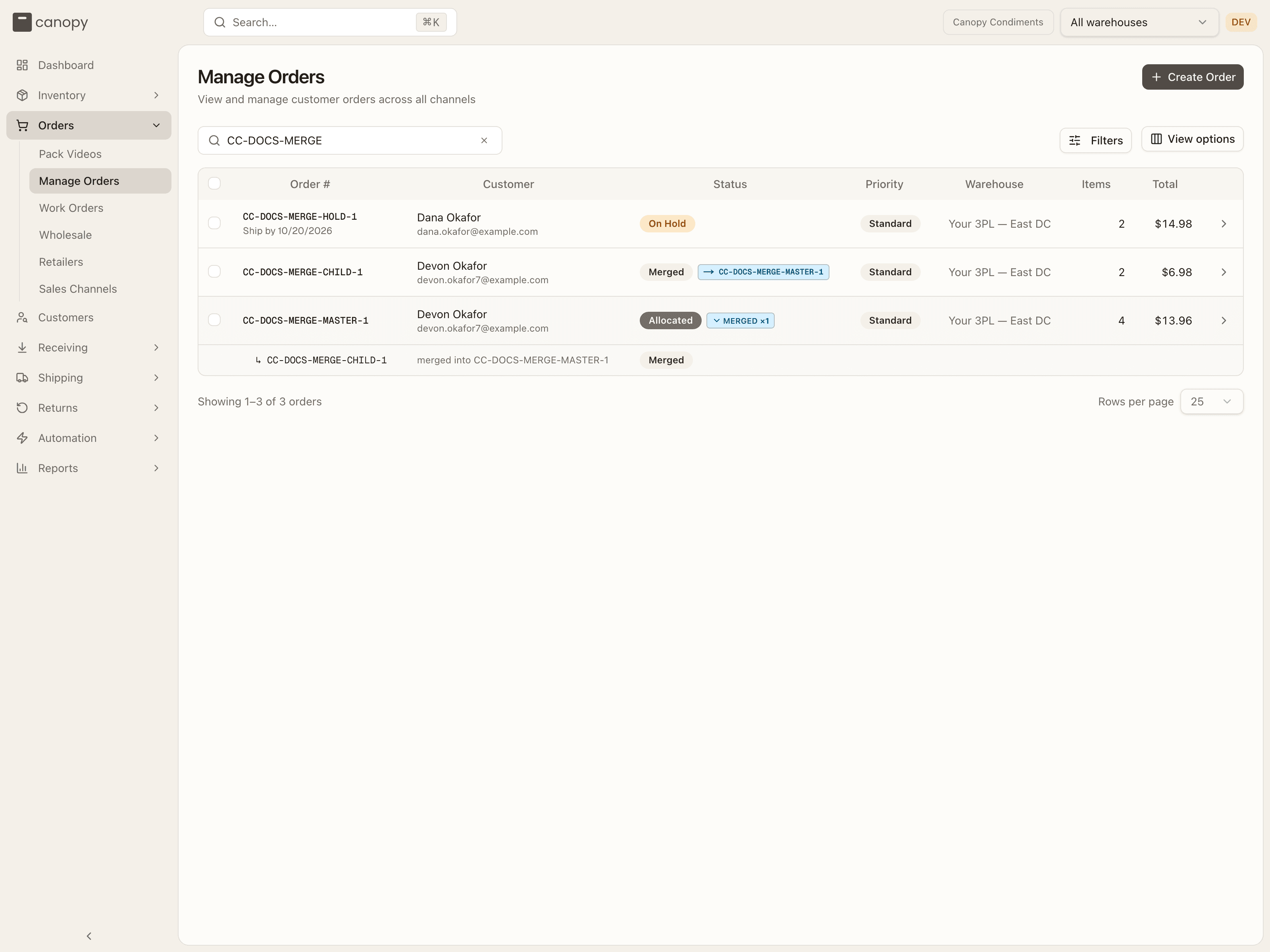This screenshot has height=952, width=1270.
Task: Open Work Orders page
Action: point(100,208)
